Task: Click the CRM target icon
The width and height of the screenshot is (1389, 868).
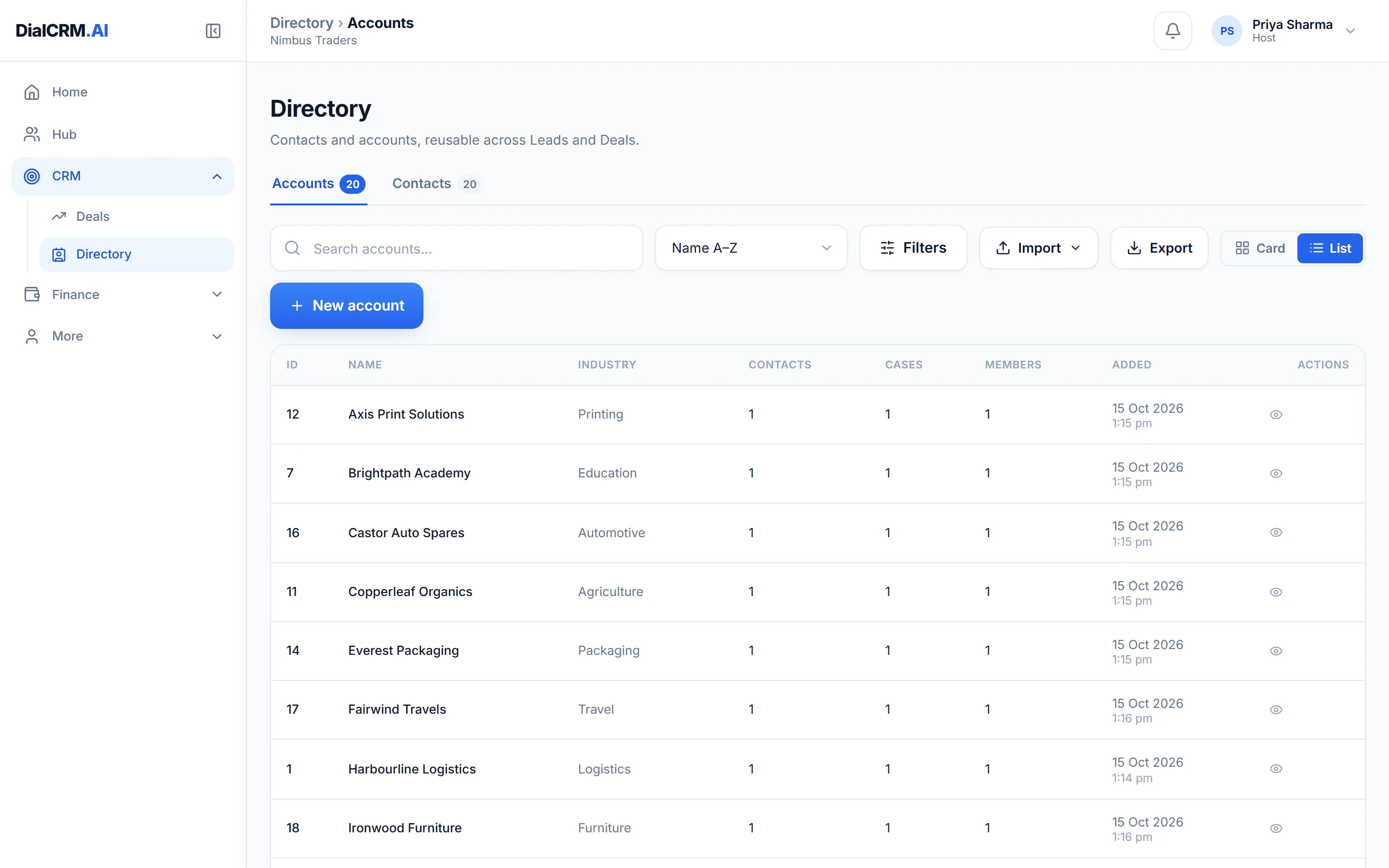Action: (31, 176)
